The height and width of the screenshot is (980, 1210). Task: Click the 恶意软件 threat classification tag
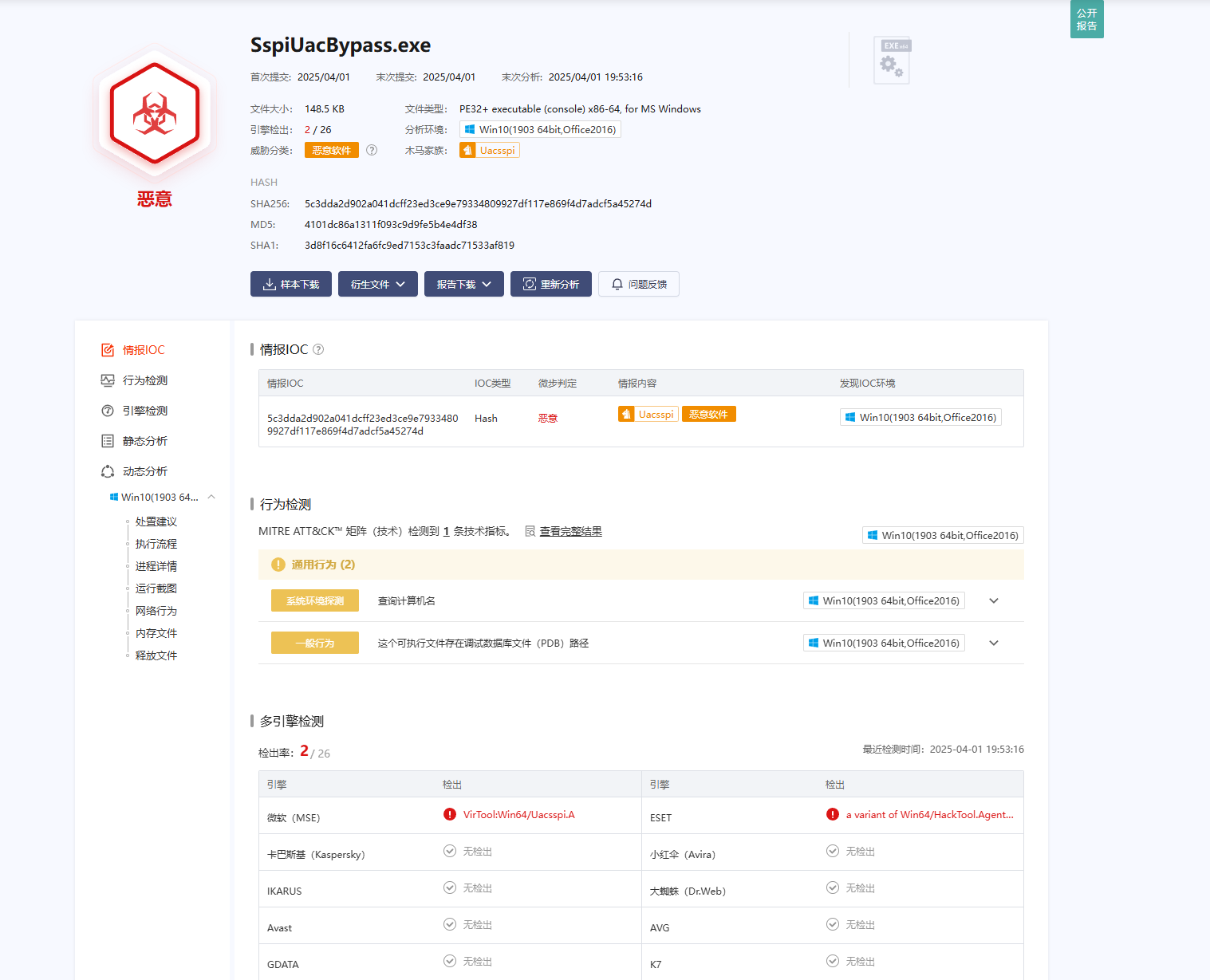point(332,150)
